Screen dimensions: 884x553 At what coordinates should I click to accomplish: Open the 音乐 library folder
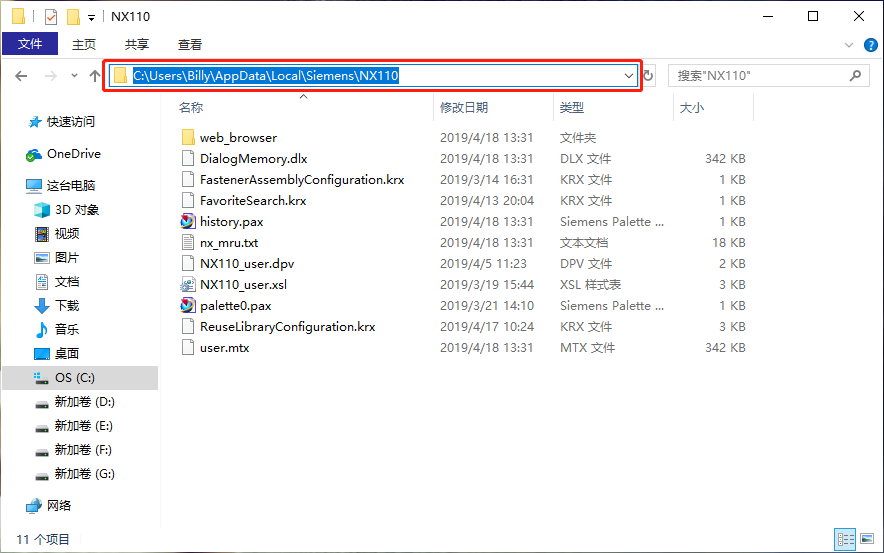click(x=67, y=329)
